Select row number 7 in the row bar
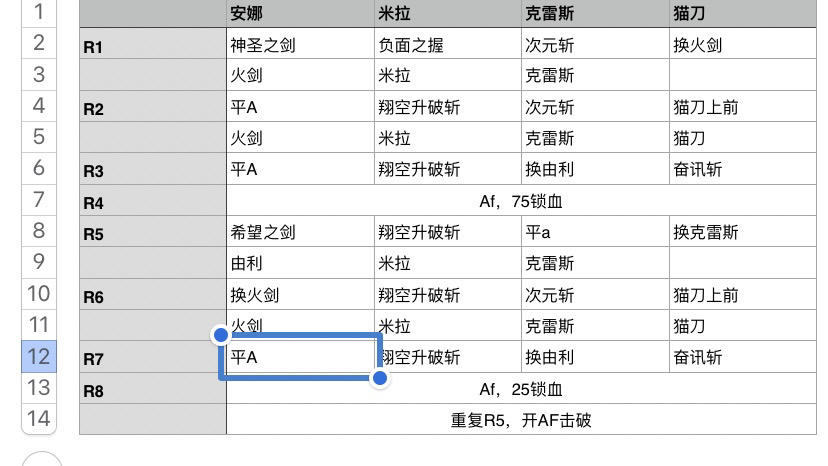Viewport: 828px width, 466px height. coord(38,199)
